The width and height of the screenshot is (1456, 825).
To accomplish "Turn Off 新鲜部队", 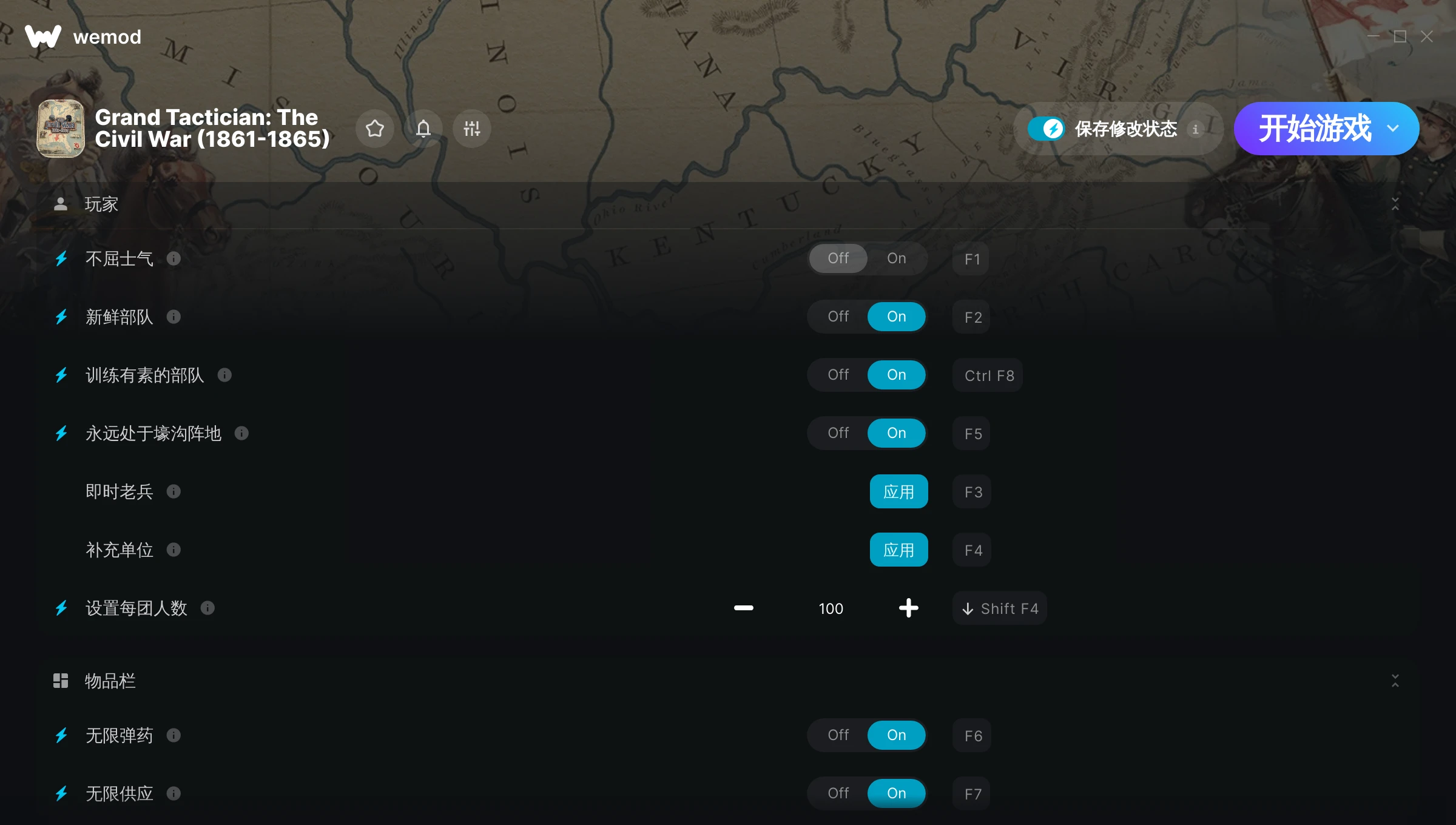I will [x=838, y=317].
